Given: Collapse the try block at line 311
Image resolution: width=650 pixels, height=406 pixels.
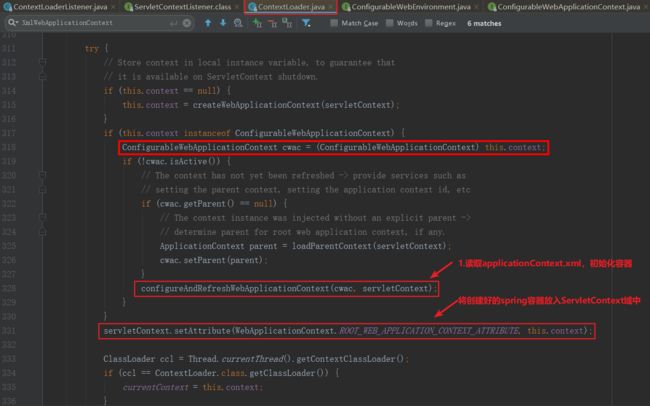Looking at the screenshot, I should (x=43, y=48).
